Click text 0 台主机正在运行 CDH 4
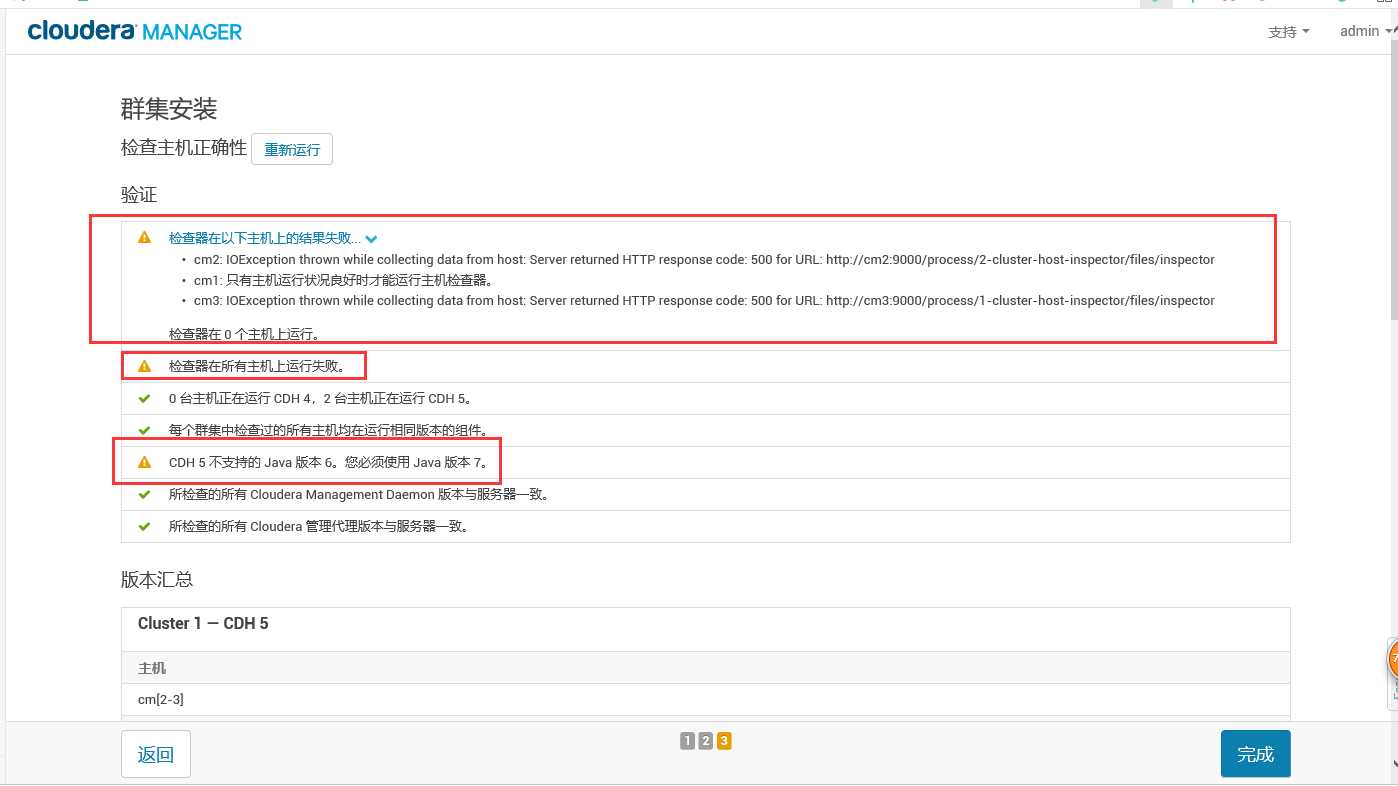Screen dimensions: 1398x786 pos(320,399)
